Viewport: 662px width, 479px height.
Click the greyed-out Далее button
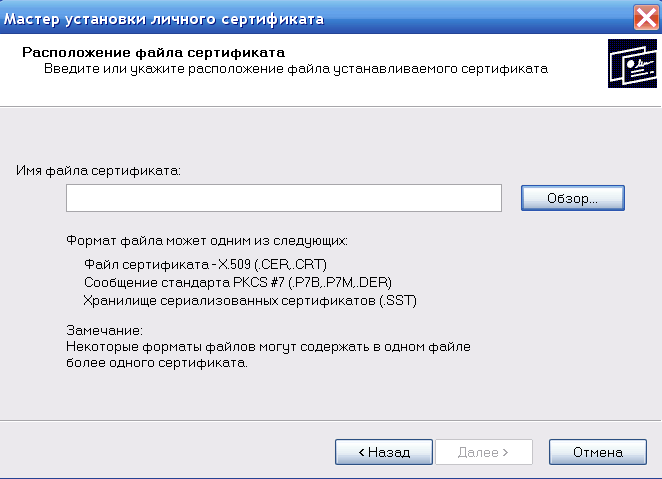click(484, 452)
